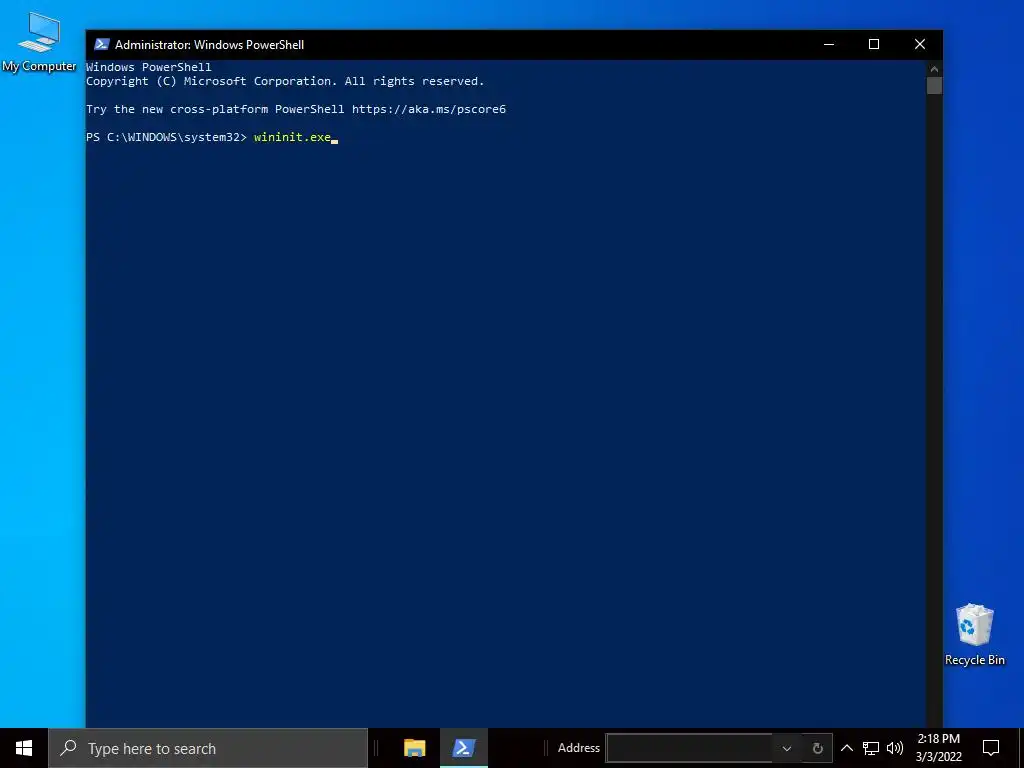Maximize the PowerShell window

[874, 44]
